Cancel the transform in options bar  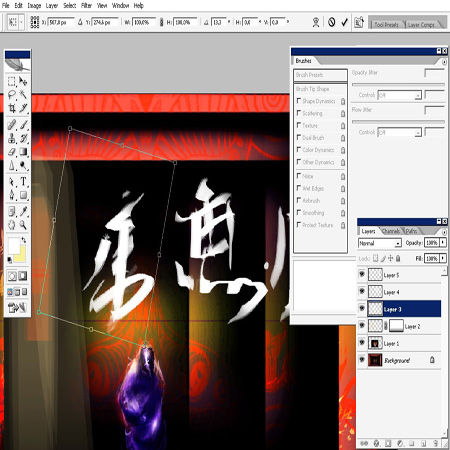pos(331,22)
